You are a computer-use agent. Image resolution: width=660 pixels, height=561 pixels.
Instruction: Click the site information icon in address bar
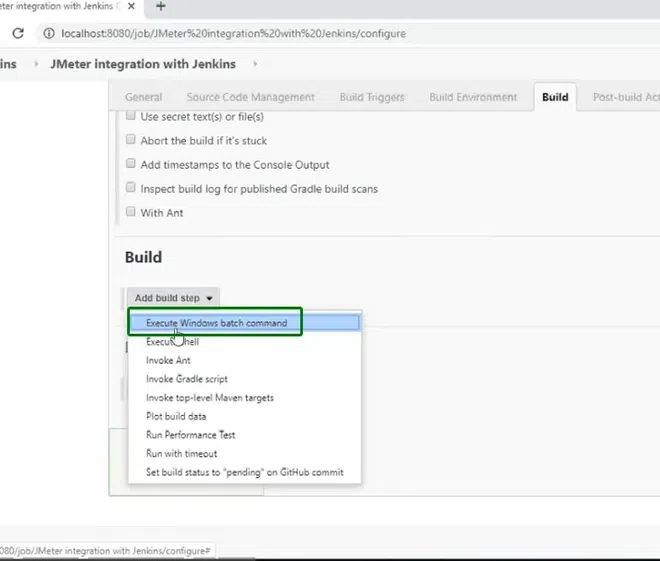coord(49,33)
